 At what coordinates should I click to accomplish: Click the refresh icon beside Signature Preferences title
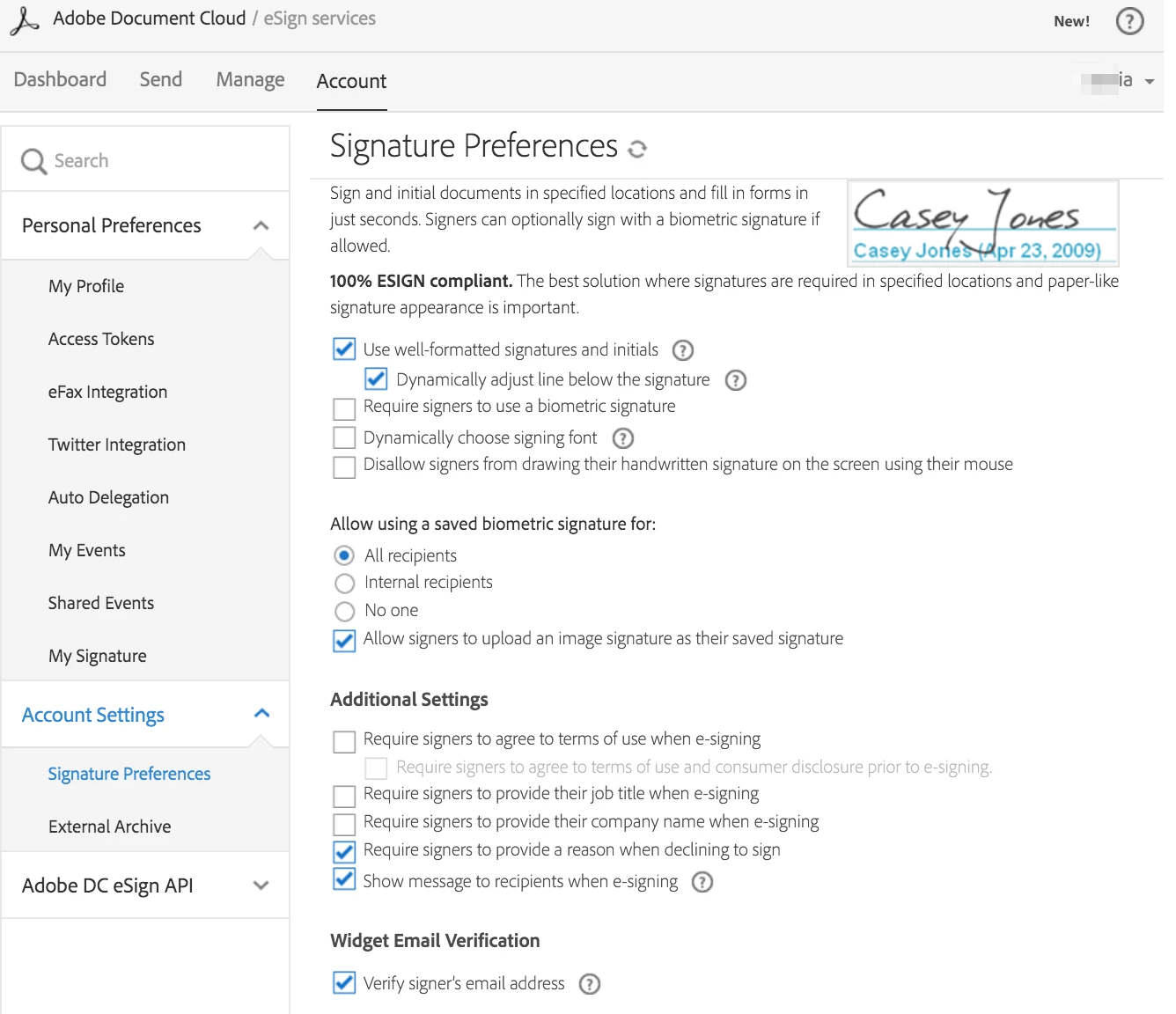pyautogui.click(x=637, y=150)
